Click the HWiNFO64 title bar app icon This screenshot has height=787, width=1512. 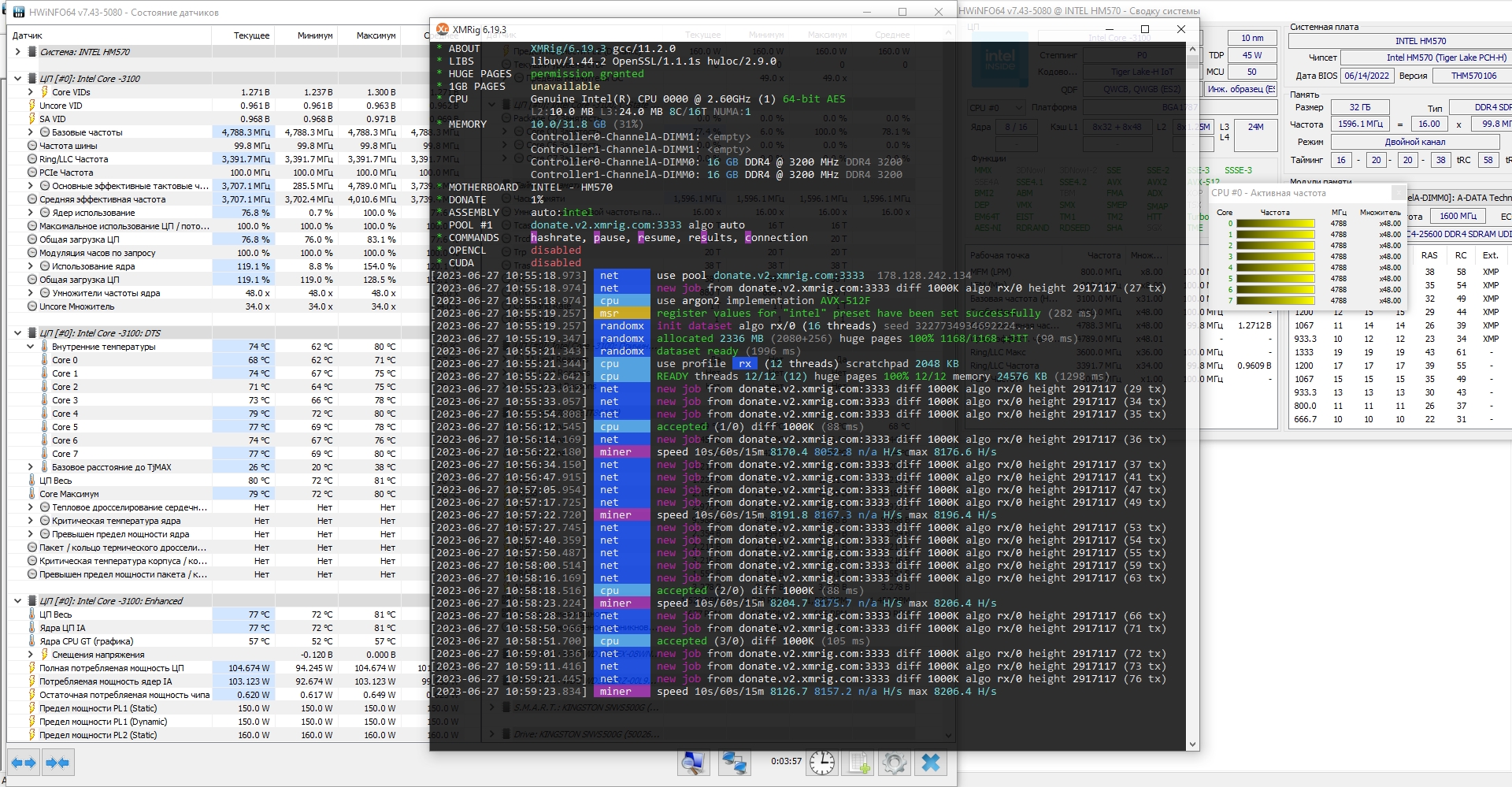[18, 12]
